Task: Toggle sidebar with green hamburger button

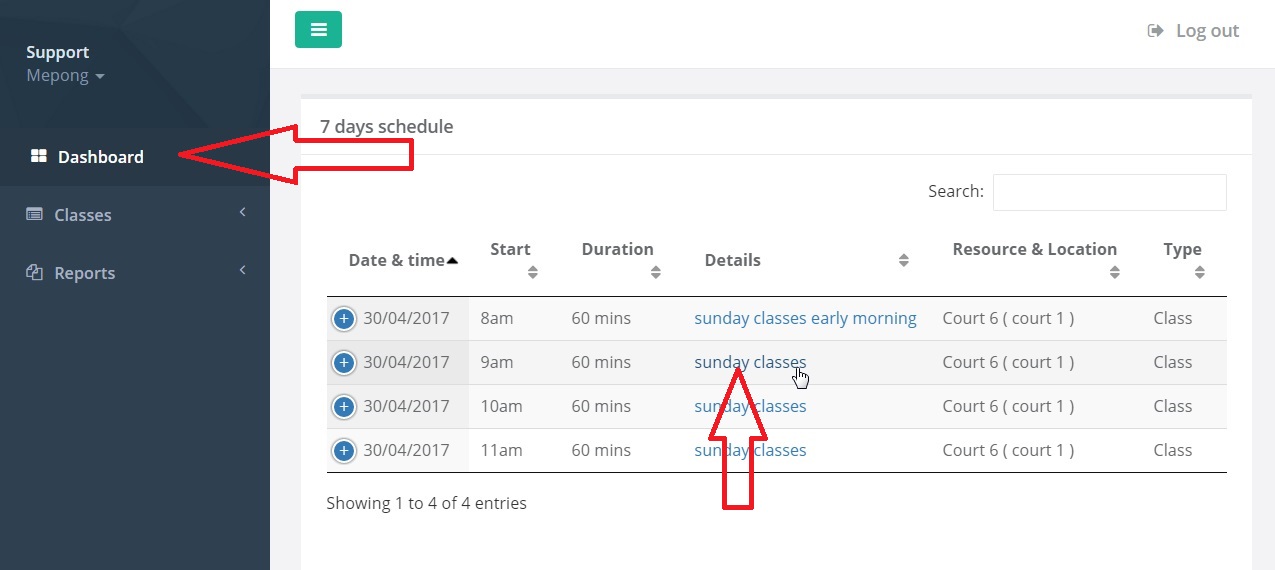Action: pyautogui.click(x=318, y=30)
